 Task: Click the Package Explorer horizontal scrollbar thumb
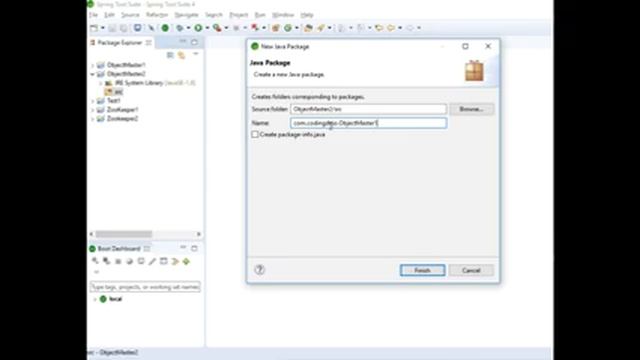(x=124, y=234)
